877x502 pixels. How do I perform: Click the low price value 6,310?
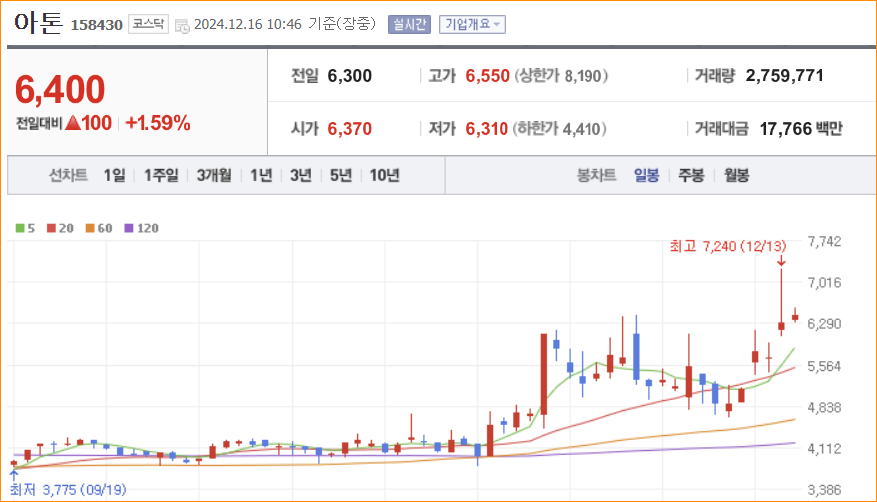(487, 129)
